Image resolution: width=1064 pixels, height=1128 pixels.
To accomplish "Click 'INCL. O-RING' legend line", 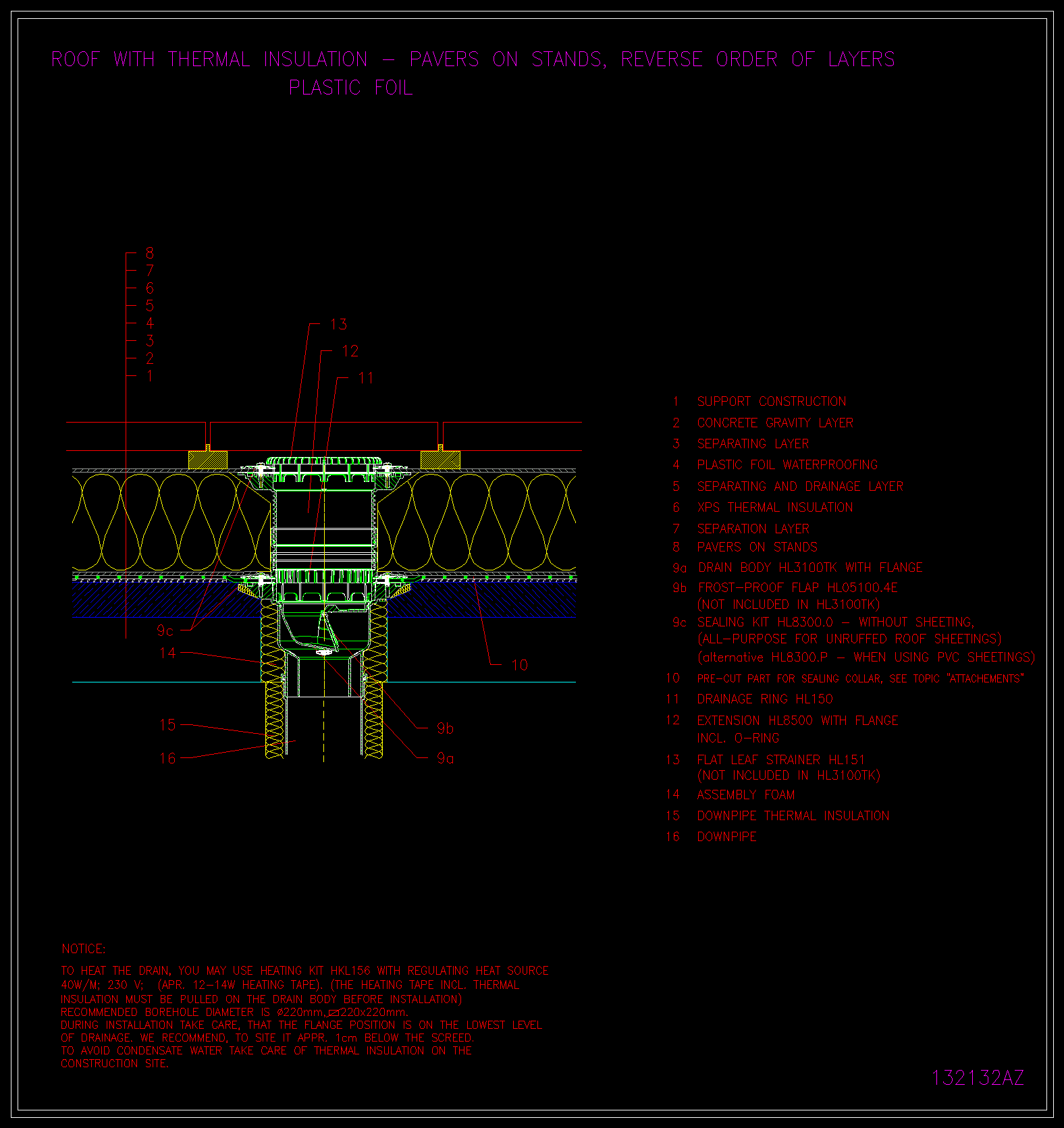I will [738, 738].
